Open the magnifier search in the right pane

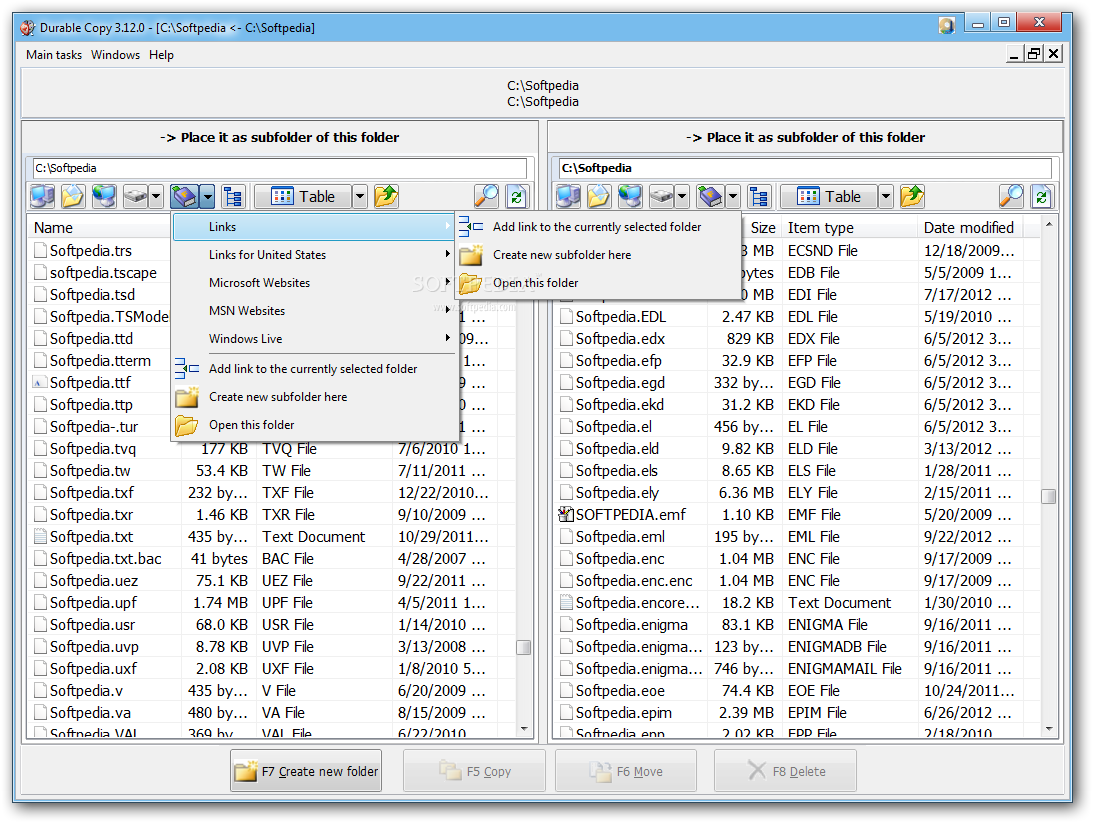pyautogui.click(x=1011, y=197)
